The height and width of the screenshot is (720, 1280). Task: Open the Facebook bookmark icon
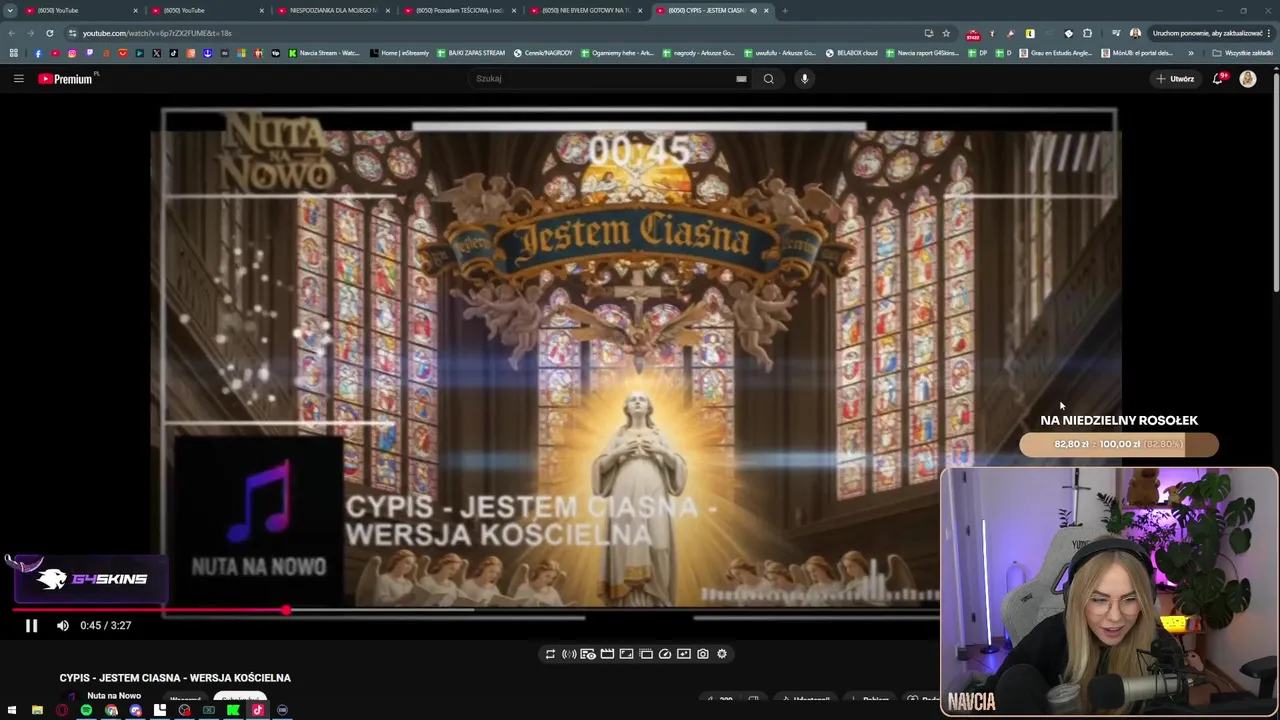click(x=38, y=53)
